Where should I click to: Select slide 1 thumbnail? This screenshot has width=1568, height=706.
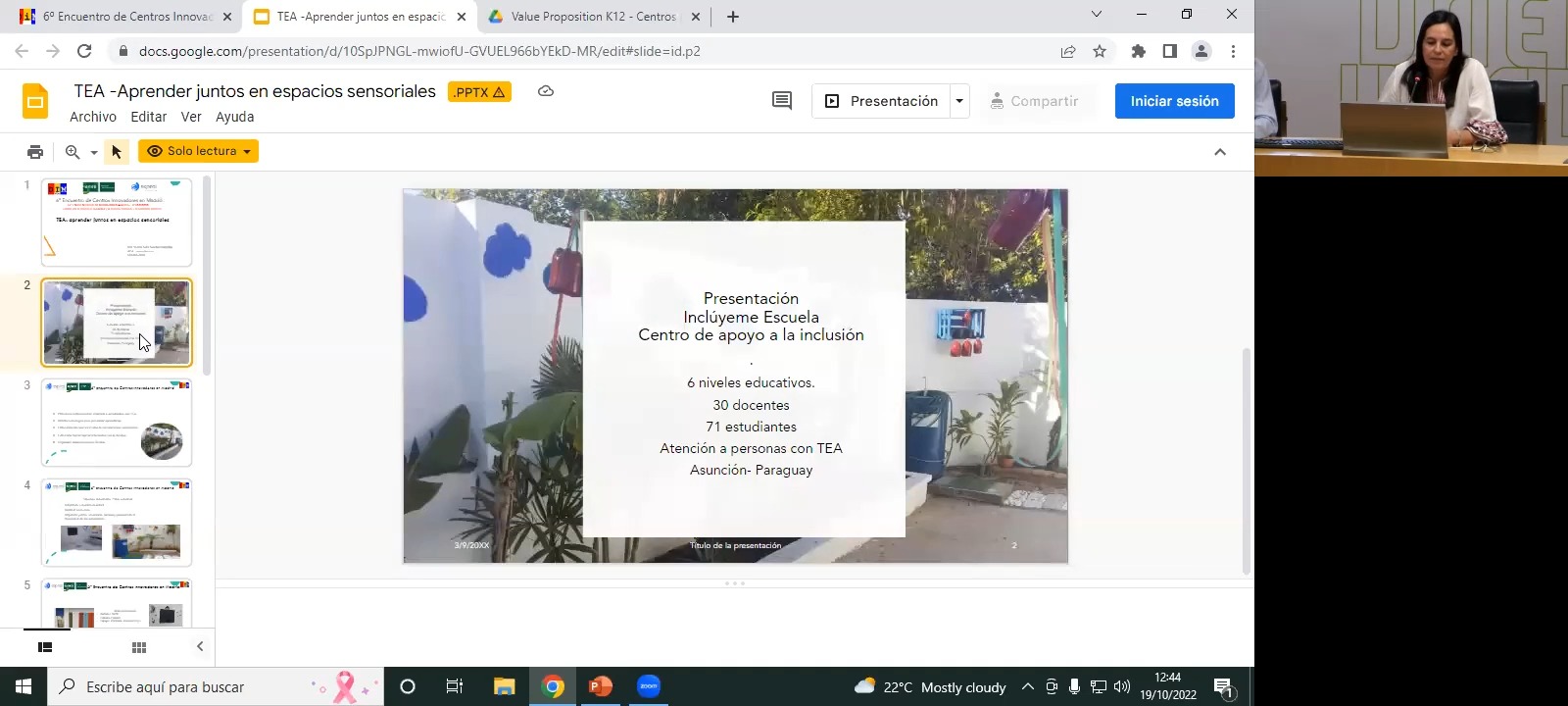pos(117,223)
